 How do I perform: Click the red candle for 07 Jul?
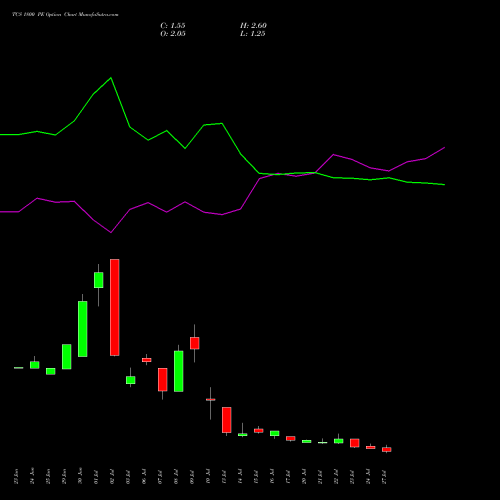coord(163,380)
